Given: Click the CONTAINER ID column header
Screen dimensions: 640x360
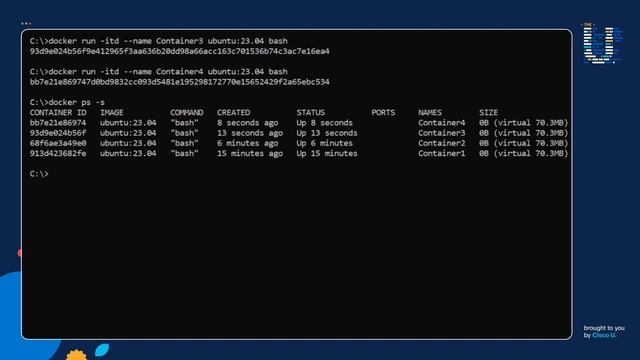Looking at the screenshot, I should click(x=58, y=112).
